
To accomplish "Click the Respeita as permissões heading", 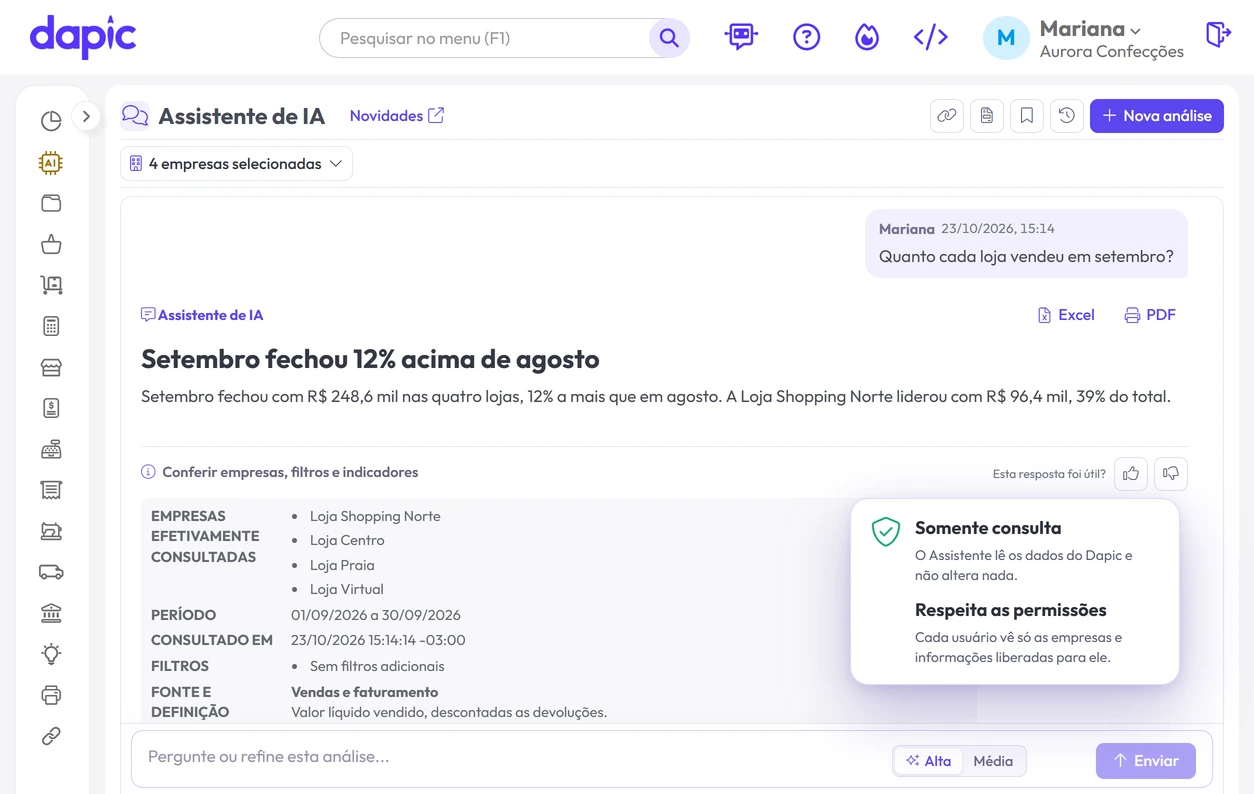I will pos(1011,610).
